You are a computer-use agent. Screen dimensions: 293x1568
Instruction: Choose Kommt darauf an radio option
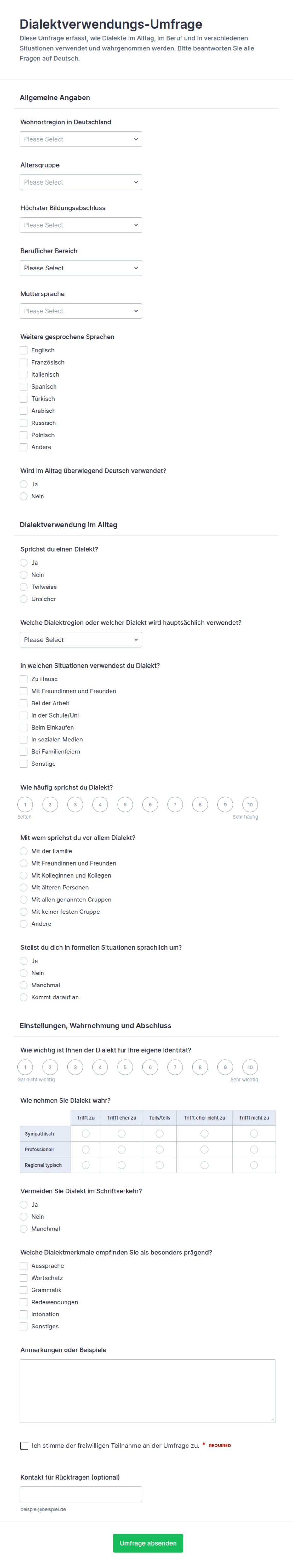[x=24, y=997]
